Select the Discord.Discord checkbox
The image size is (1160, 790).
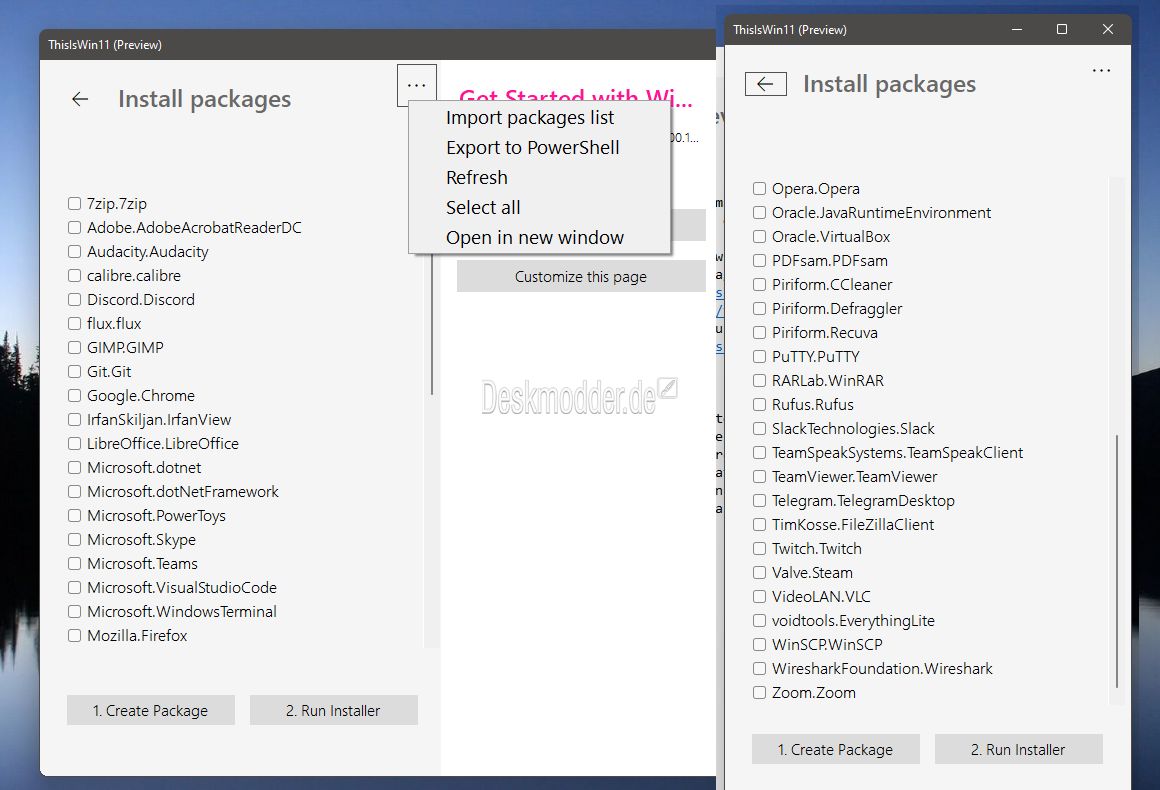74,300
